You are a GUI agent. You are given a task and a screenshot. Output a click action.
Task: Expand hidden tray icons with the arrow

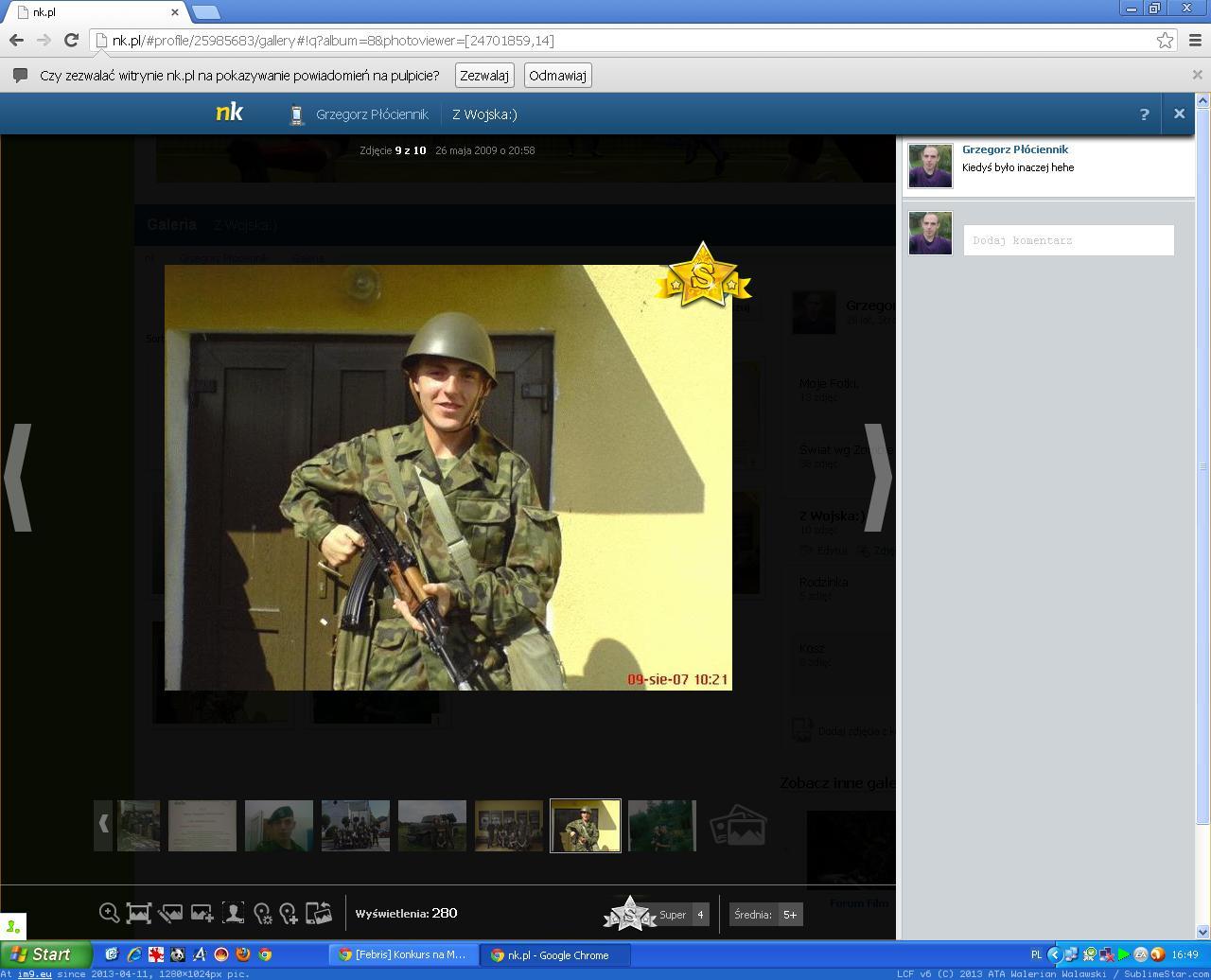point(1054,954)
